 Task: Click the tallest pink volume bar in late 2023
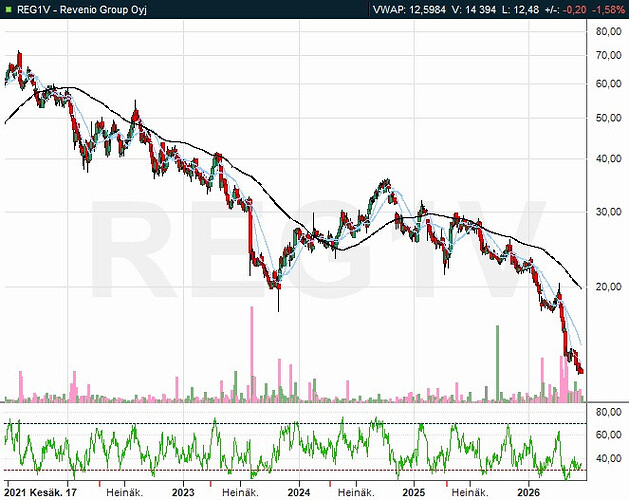coord(252,354)
